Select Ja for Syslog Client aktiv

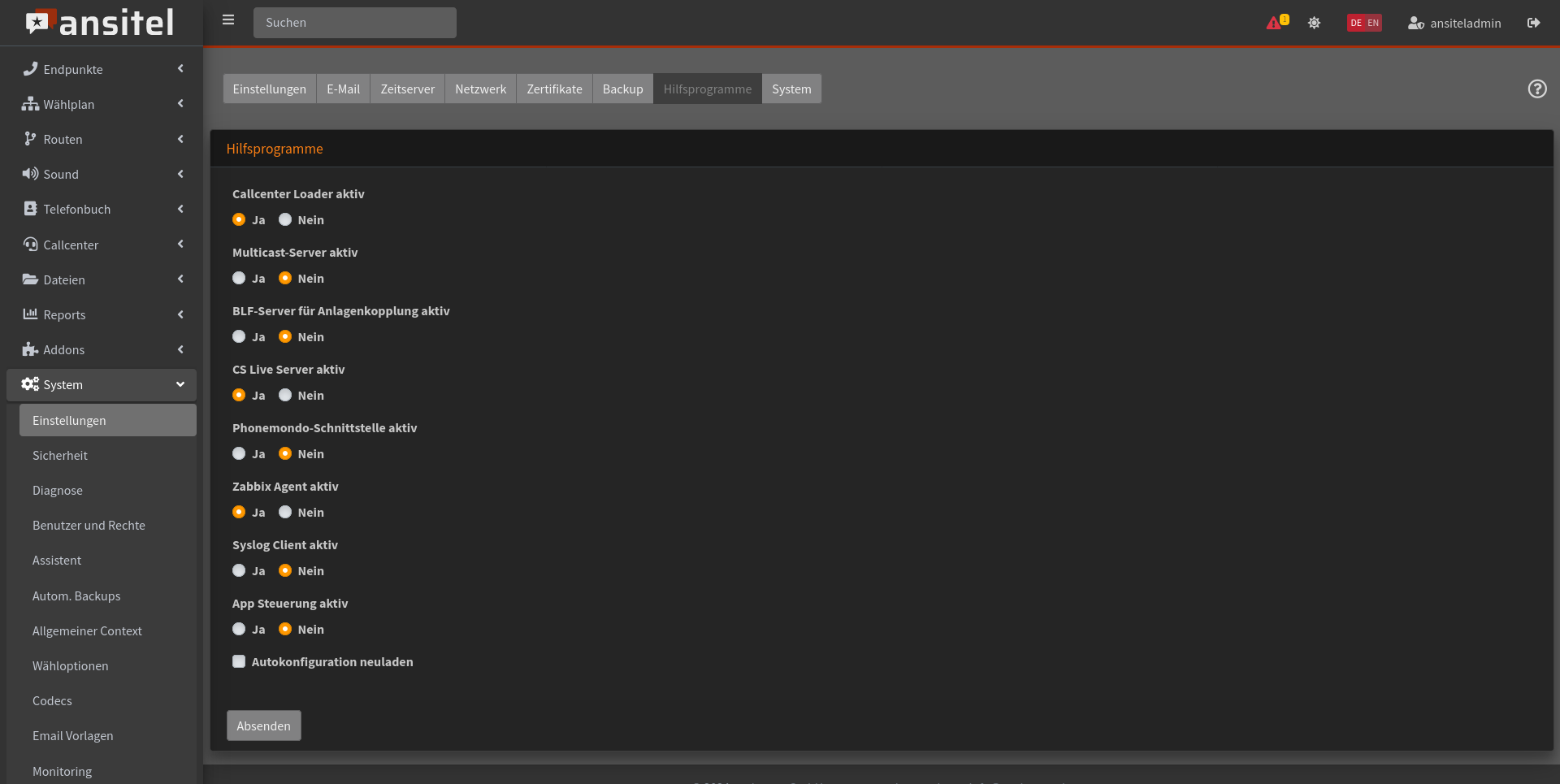pyautogui.click(x=239, y=570)
